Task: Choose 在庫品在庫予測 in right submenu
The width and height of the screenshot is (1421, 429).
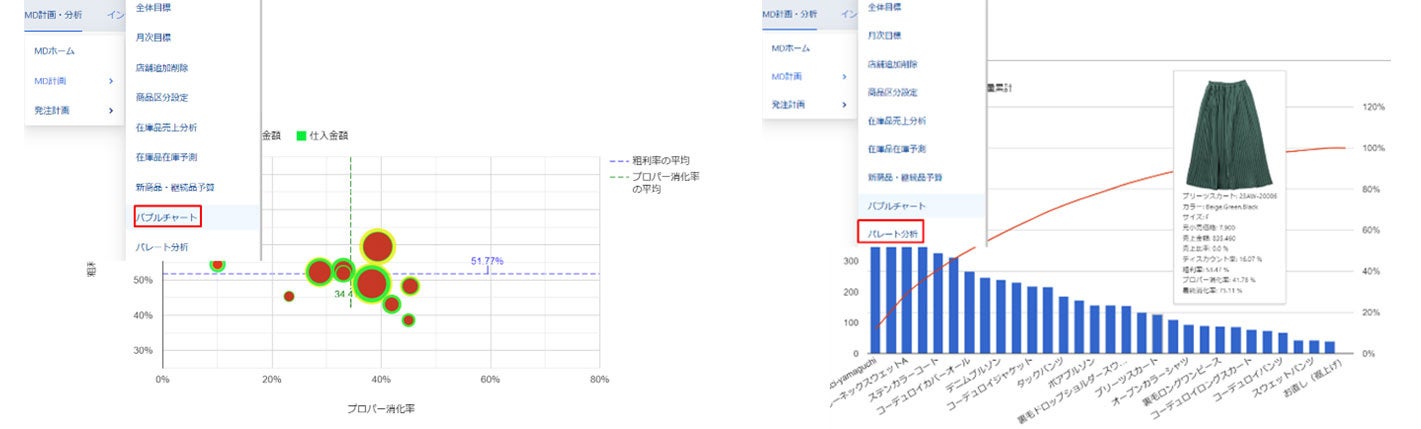Action: point(897,148)
